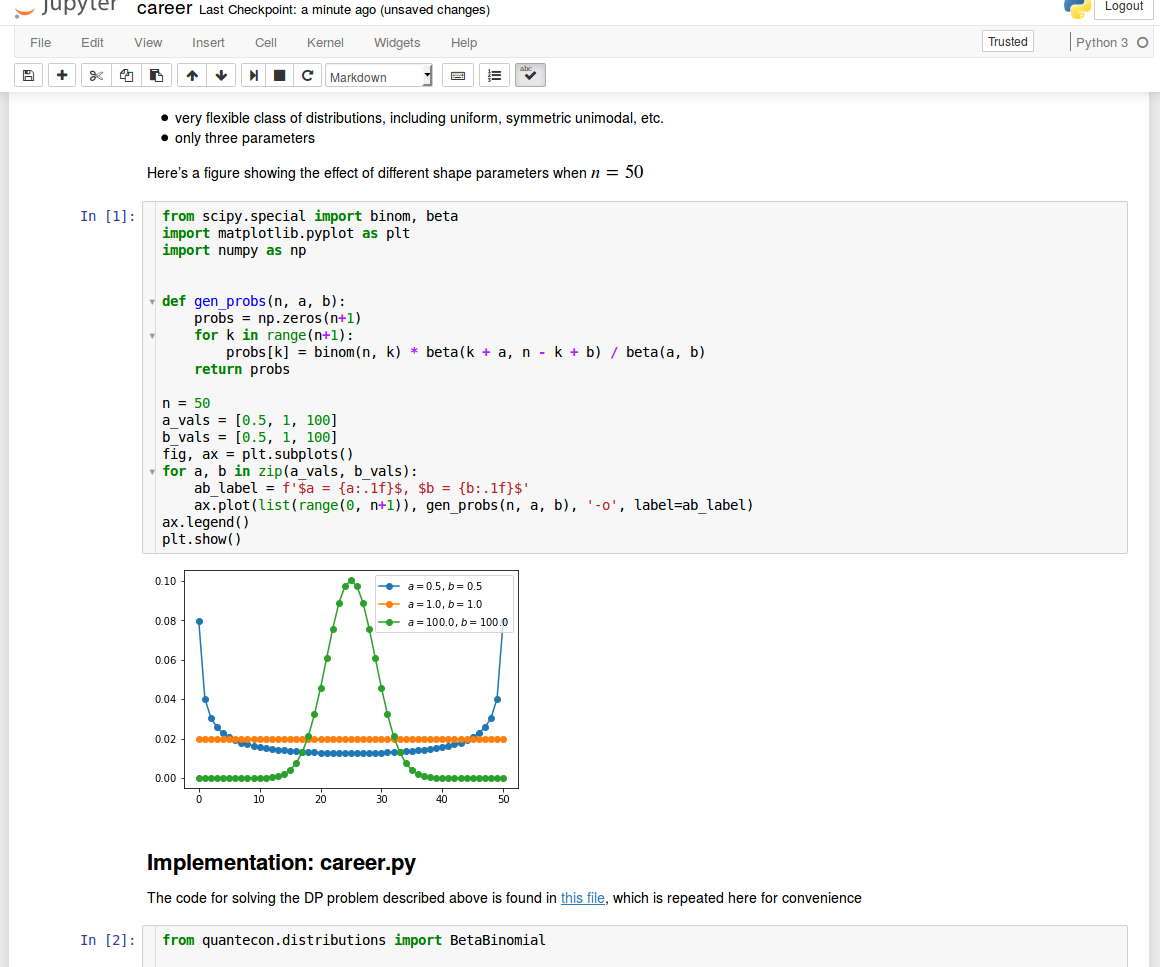Viewport: 1160px width, 967px height.
Task: Open the Kernel menu
Action: click(x=326, y=43)
